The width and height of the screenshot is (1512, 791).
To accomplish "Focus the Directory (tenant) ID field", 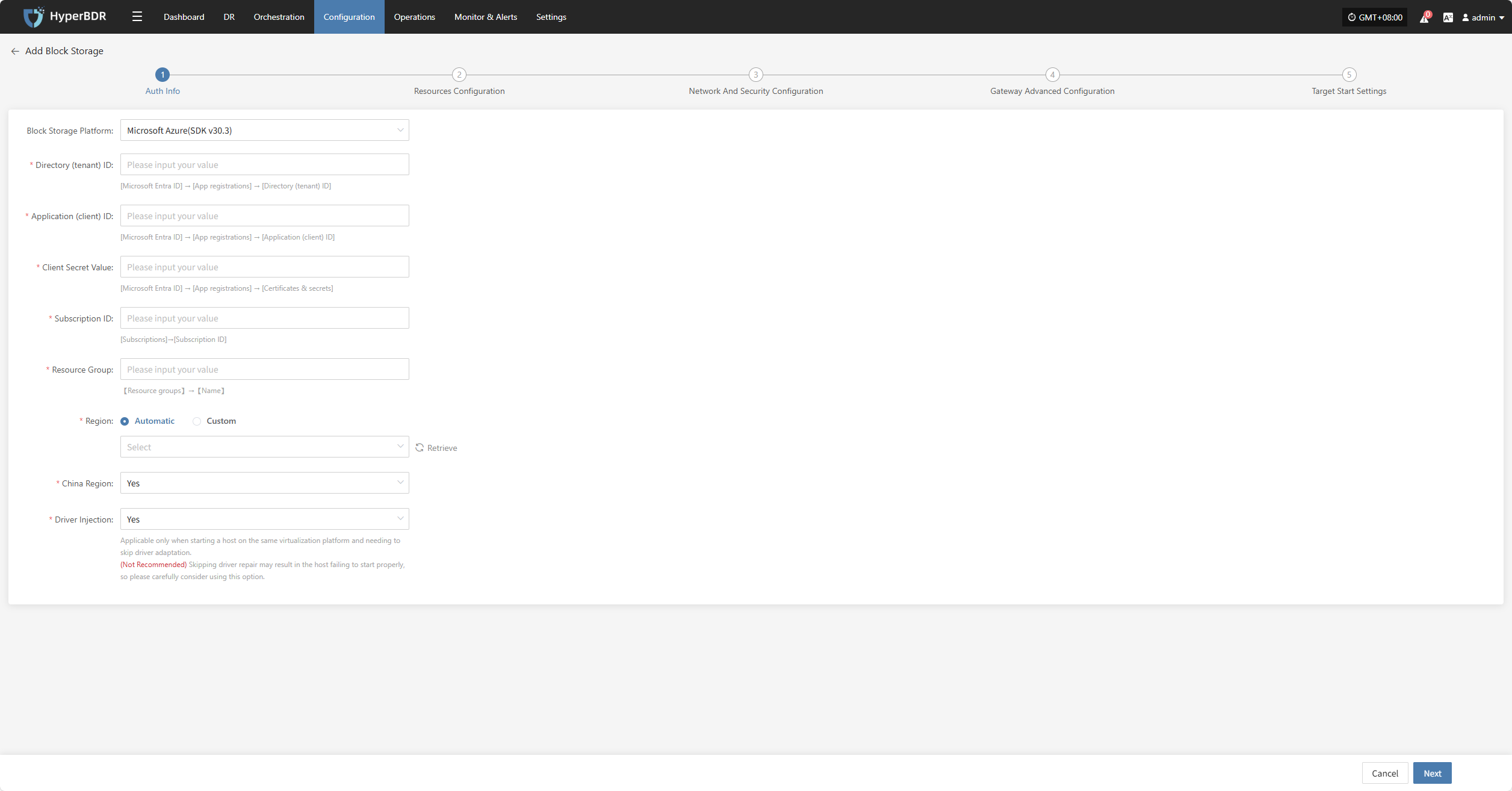I will [265, 164].
